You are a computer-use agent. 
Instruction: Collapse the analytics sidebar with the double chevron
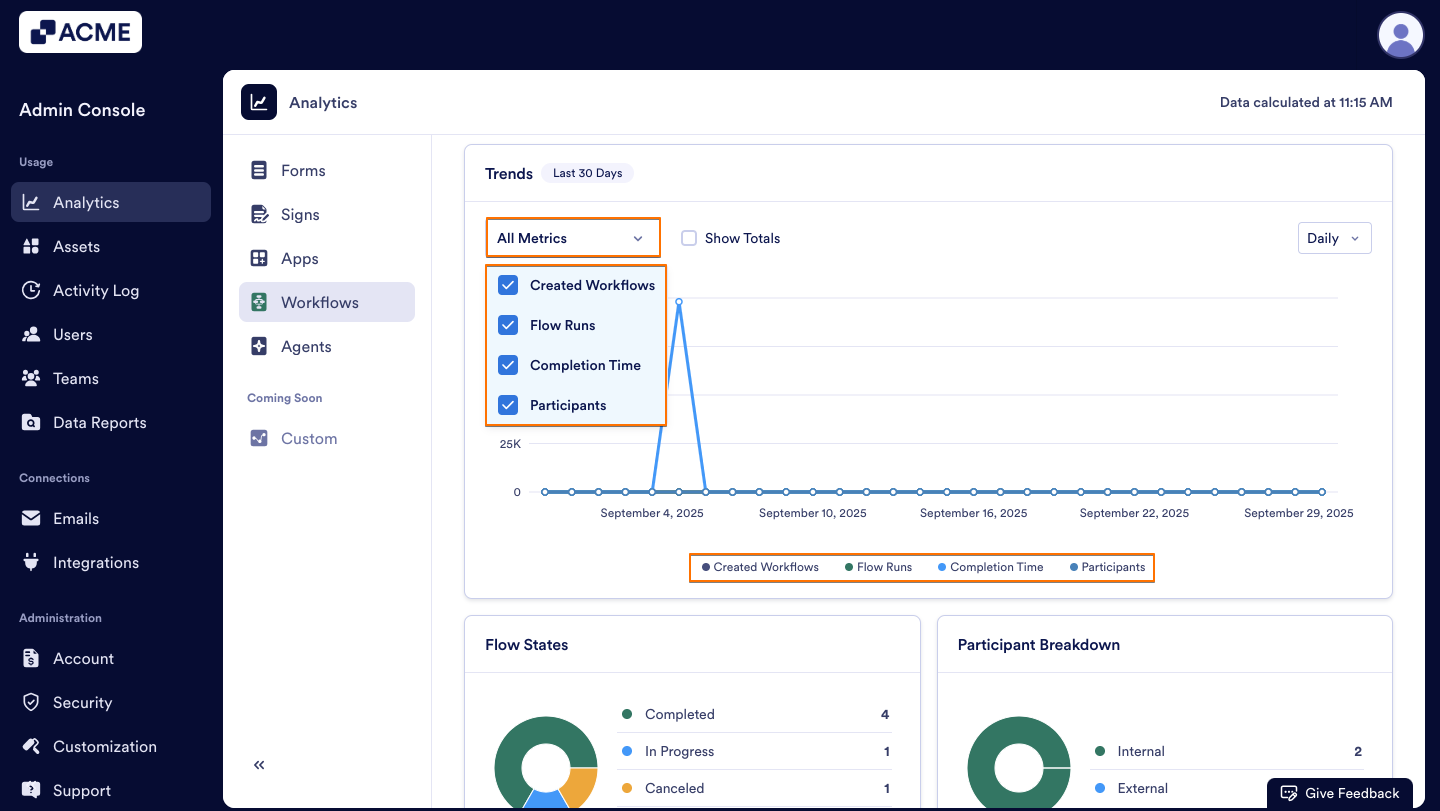pyautogui.click(x=258, y=764)
